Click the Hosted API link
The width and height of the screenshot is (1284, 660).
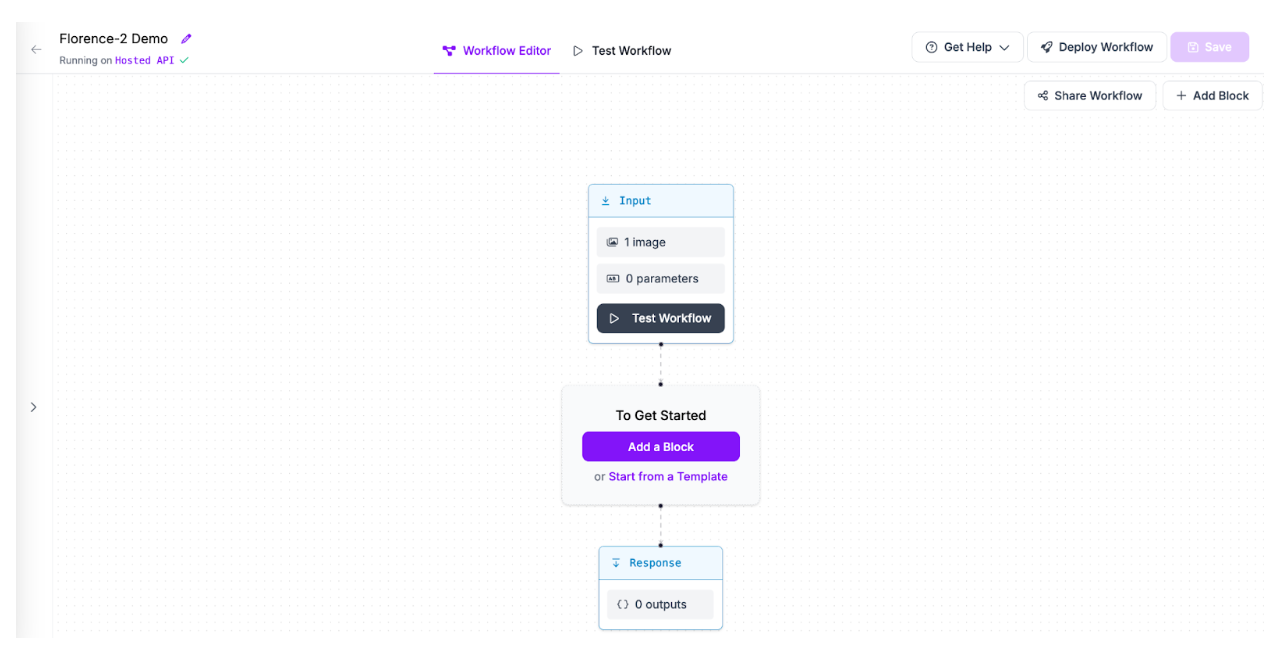[144, 60]
